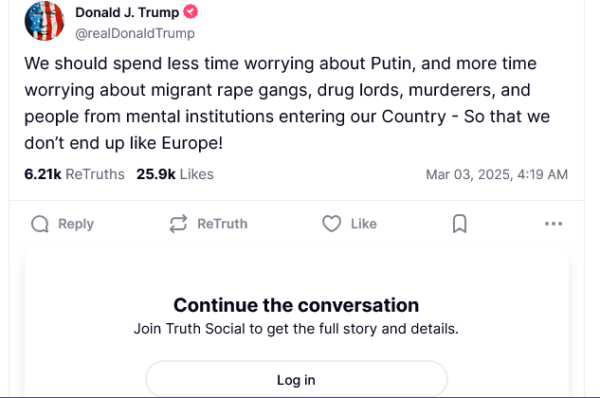This screenshot has width=600, height=398.
Task: Click the "don't end up like Europe!" line
Action: pyautogui.click(x=124, y=143)
